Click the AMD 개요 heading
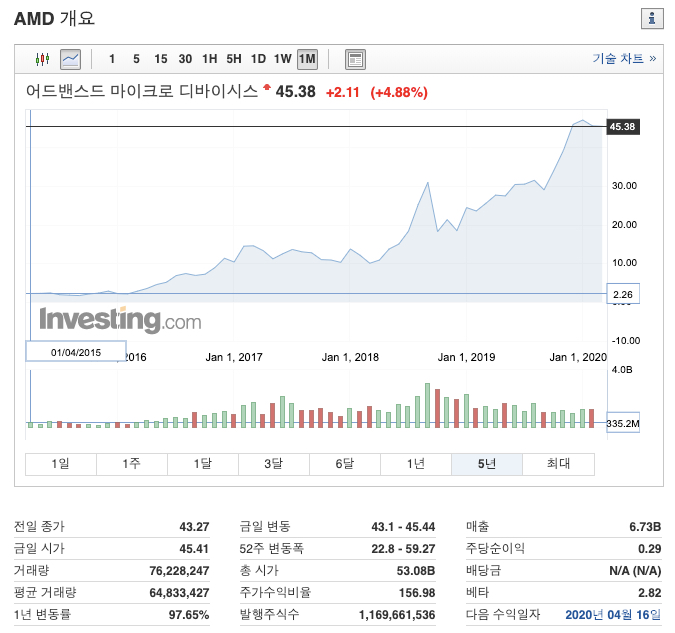 (x=54, y=19)
